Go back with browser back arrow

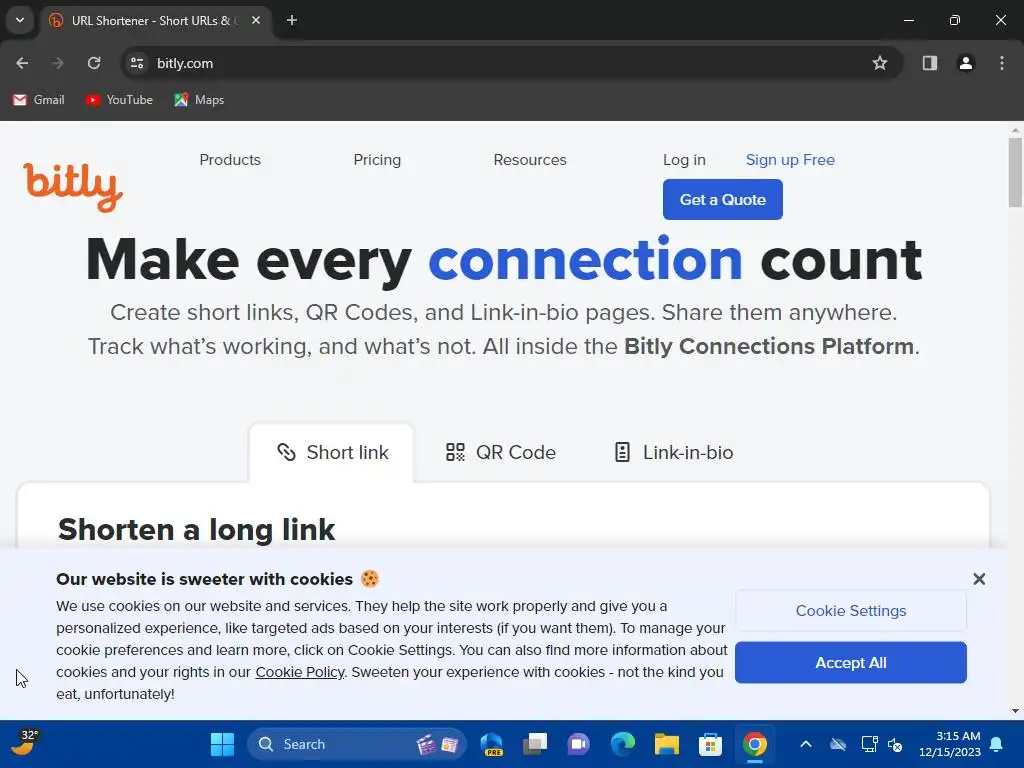(x=22, y=63)
